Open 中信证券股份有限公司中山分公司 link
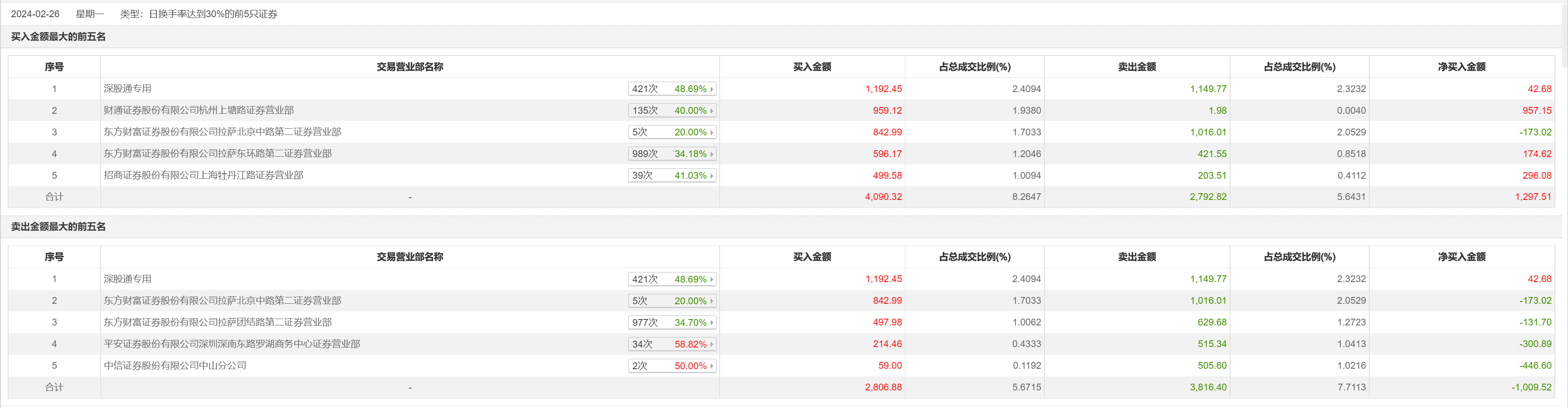1568x408 pixels. coord(175,366)
